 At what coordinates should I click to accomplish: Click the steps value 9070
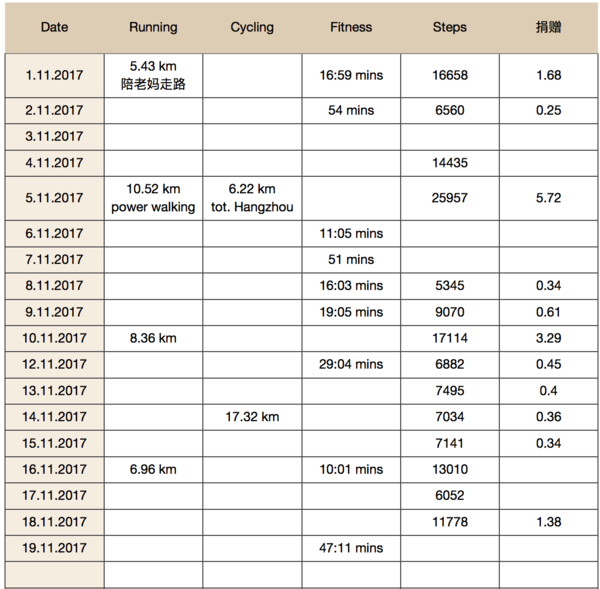(x=450, y=312)
